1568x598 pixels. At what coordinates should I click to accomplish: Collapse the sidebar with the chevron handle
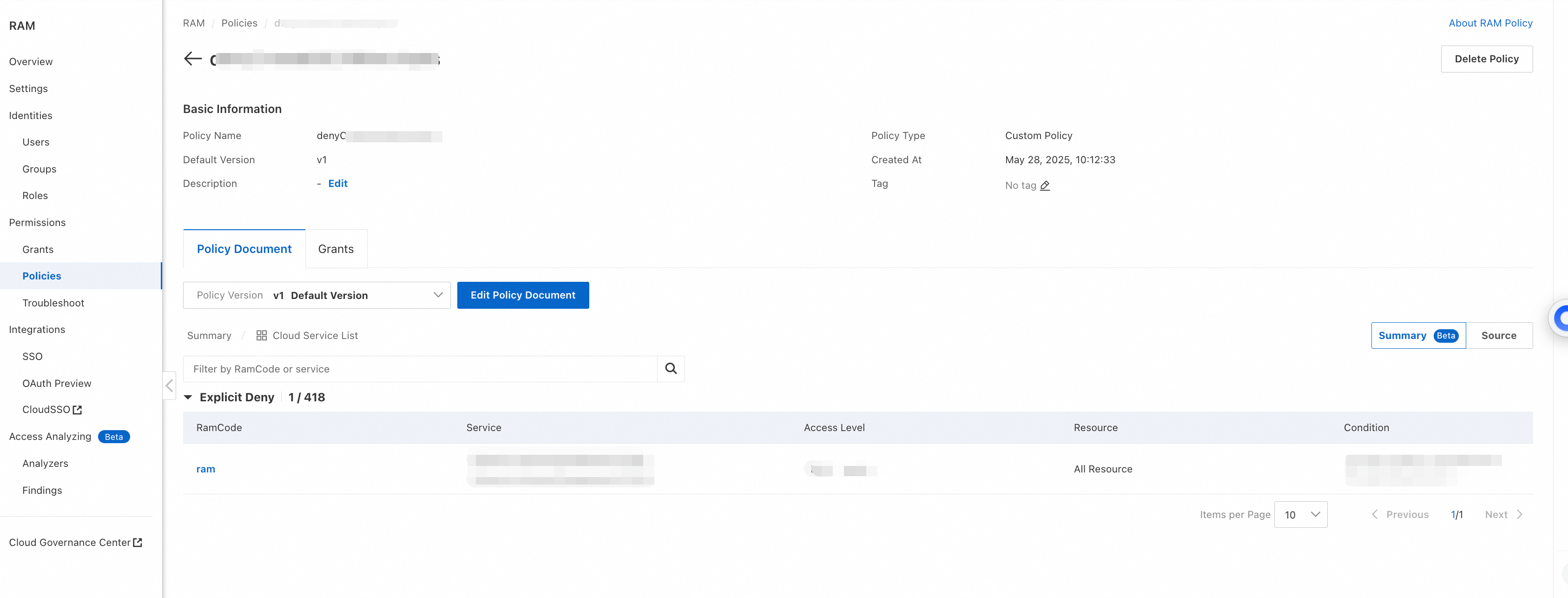169,385
